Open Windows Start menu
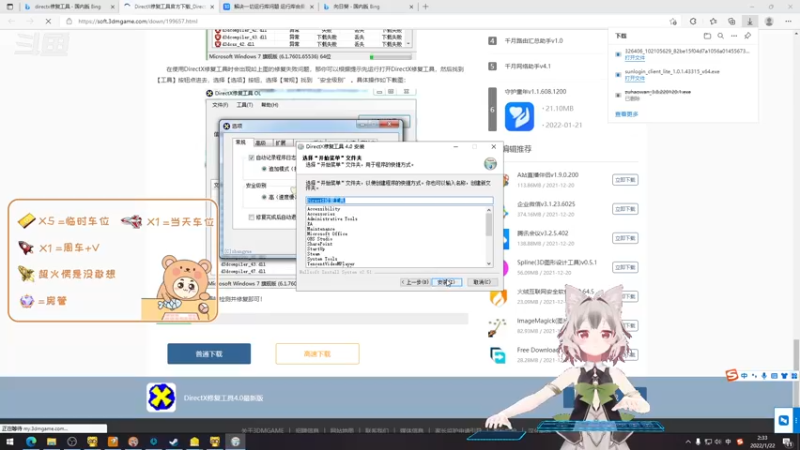800x450 pixels. tap(10, 442)
